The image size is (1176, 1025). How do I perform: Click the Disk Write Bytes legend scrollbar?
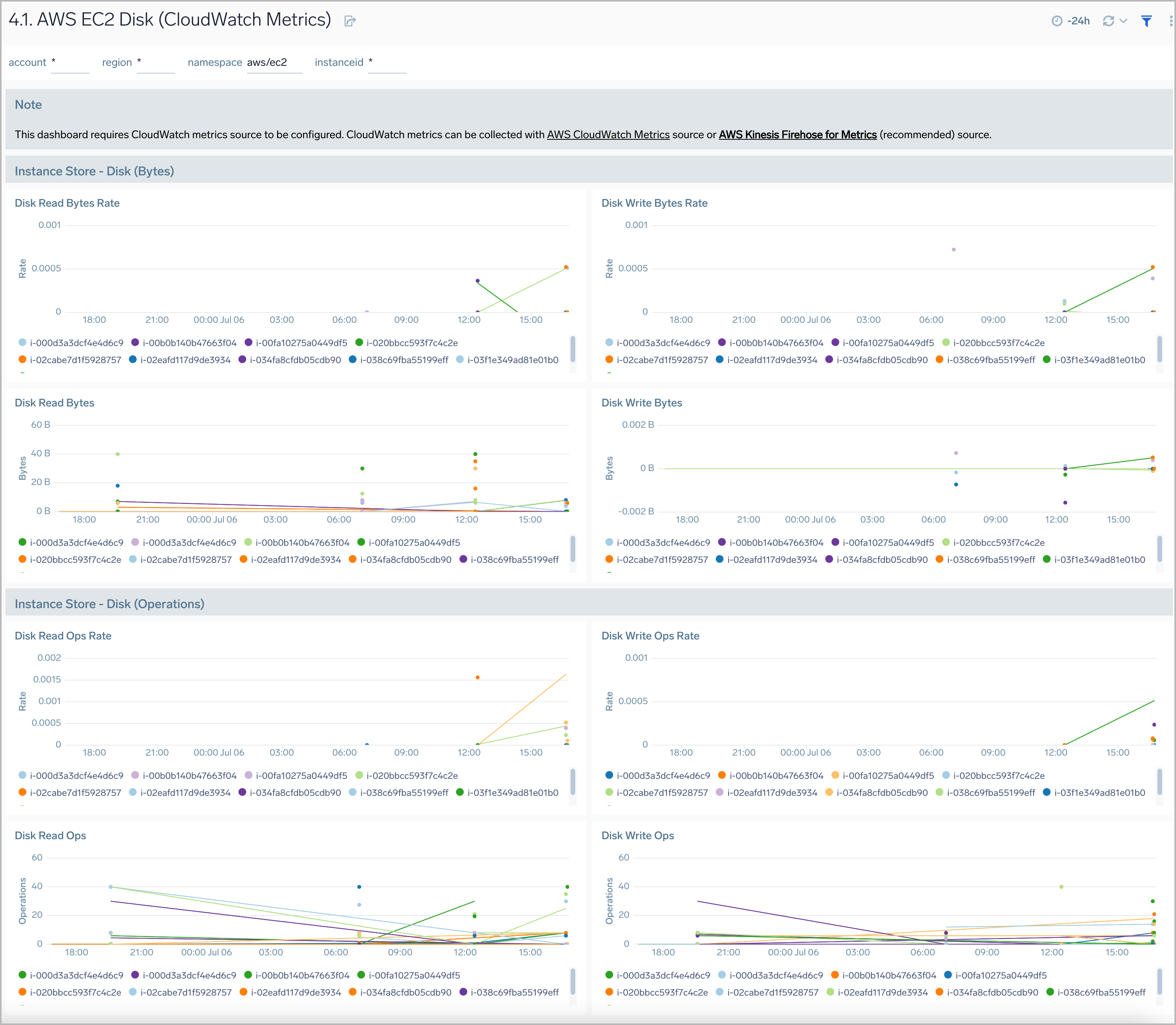pyautogui.click(x=1159, y=549)
